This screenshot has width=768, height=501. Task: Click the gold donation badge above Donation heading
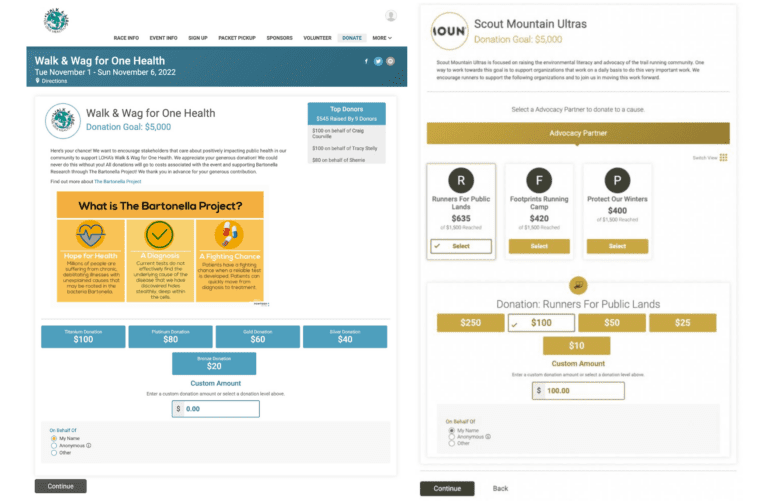578,285
